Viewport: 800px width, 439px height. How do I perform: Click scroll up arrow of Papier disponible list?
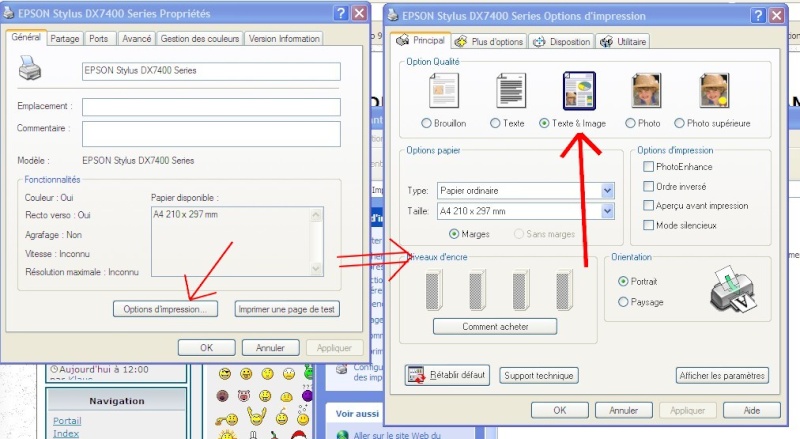316,215
